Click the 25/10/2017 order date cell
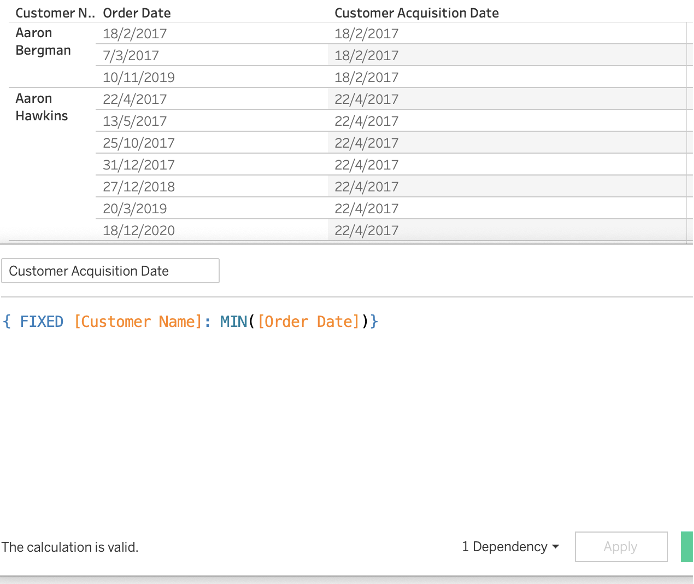Image resolution: width=694 pixels, height=584 pixels. pos(139,143)
